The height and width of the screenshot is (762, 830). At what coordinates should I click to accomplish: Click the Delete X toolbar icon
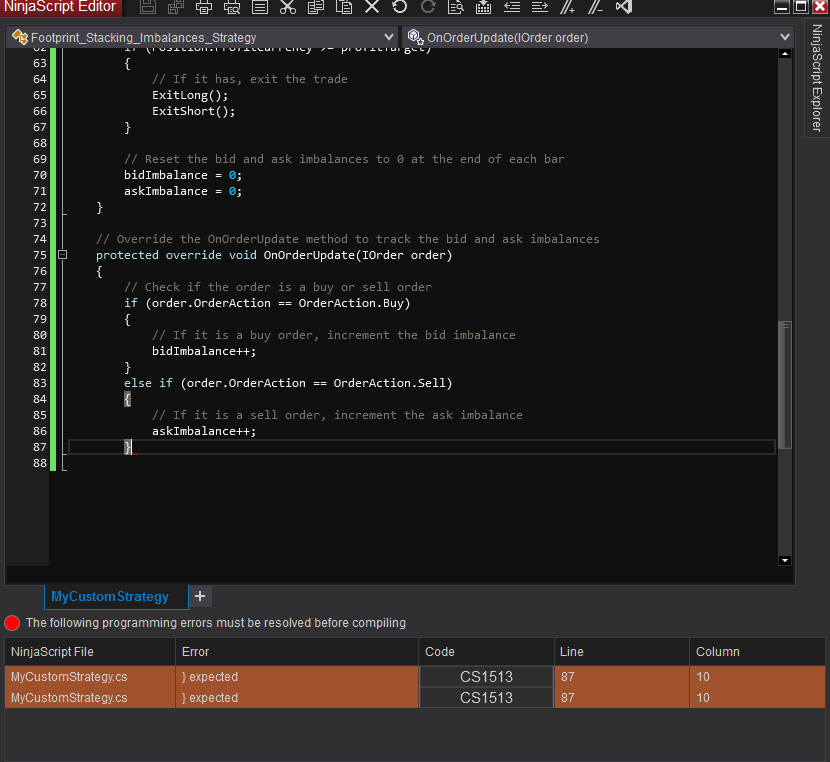click(372, 7)
